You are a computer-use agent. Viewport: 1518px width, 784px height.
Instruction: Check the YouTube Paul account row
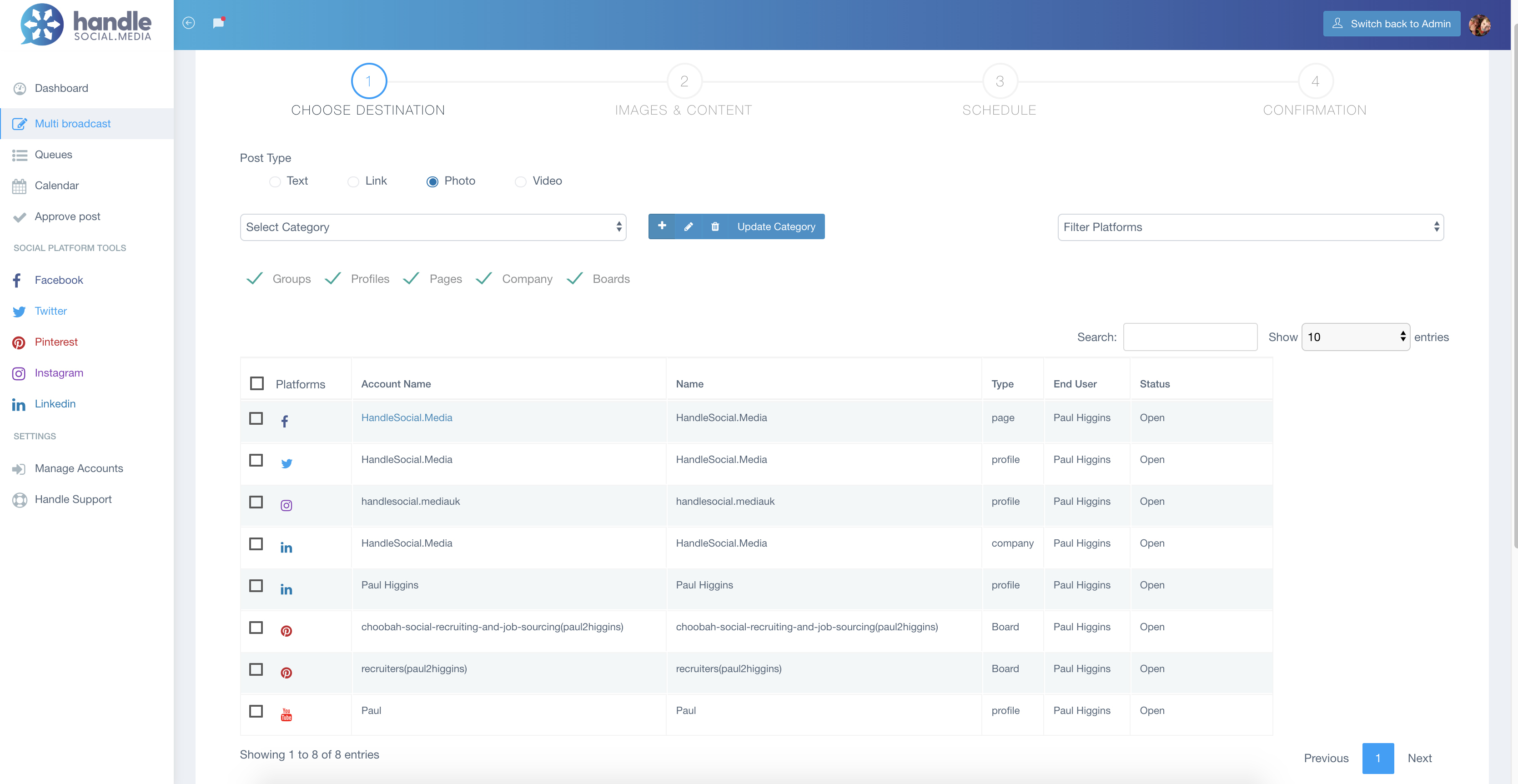point(256,711)
